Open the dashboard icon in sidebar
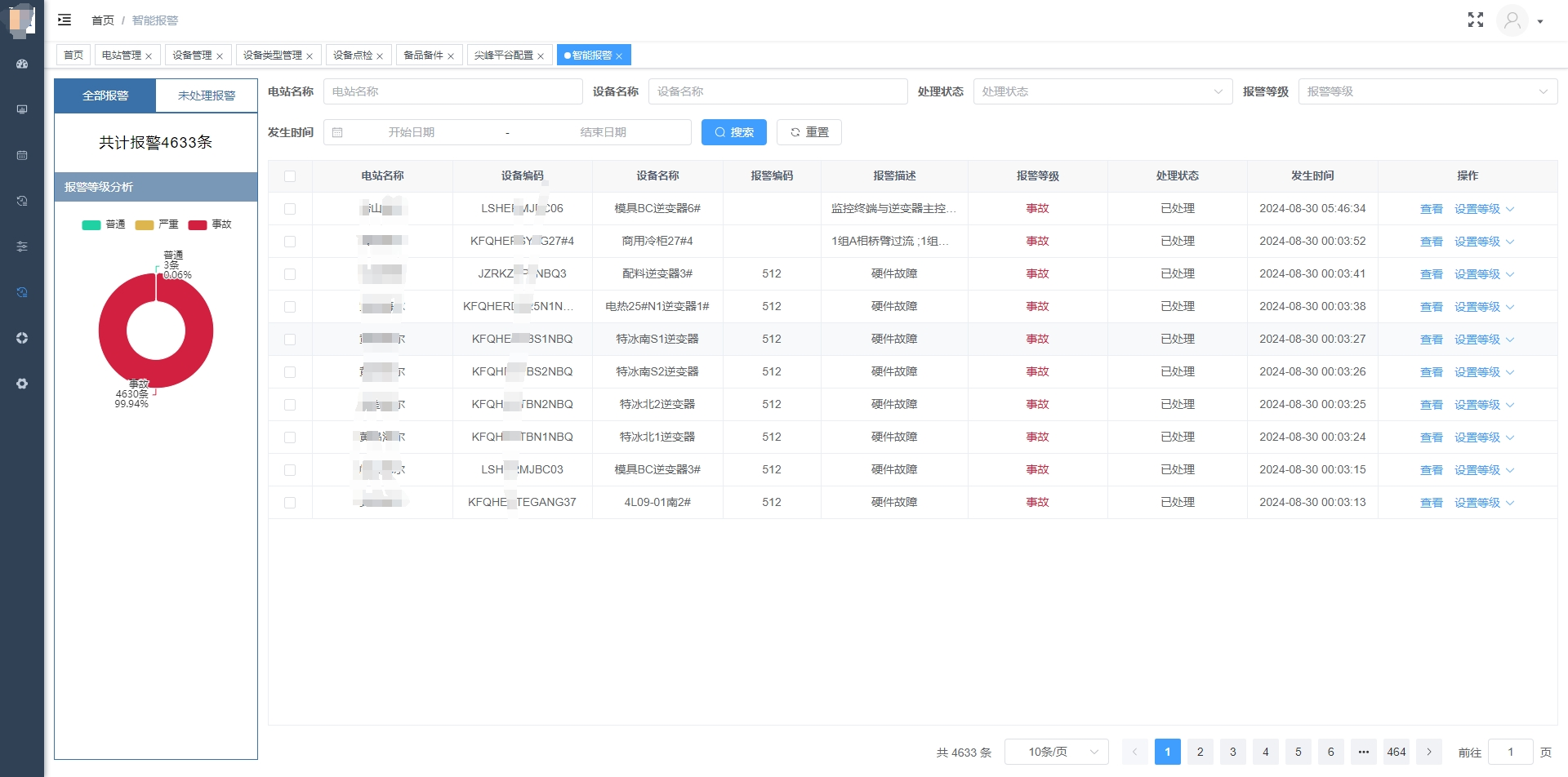The image size is (1568, 777). point(22,64)
